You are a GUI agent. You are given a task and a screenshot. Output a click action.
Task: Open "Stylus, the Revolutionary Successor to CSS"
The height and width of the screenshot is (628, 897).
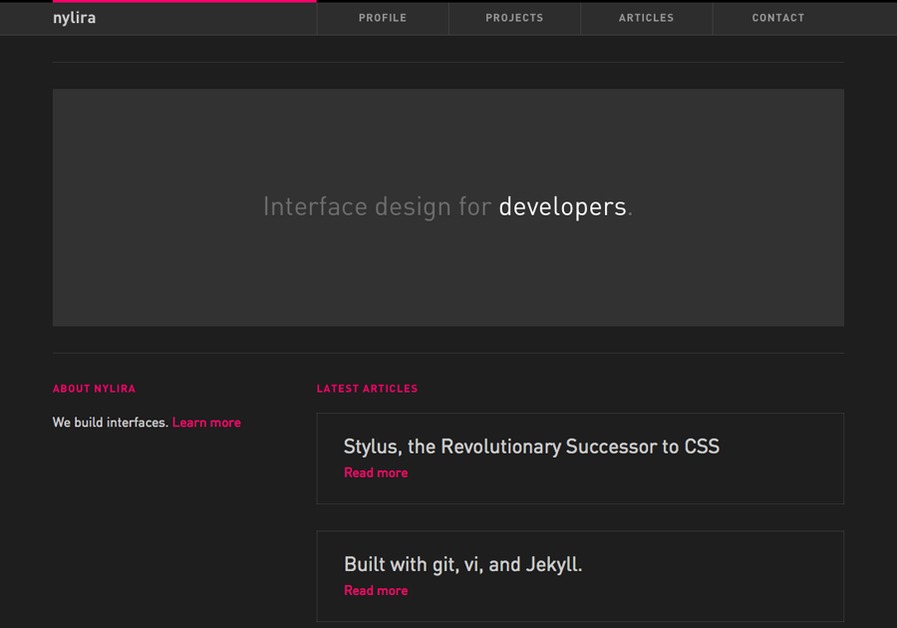pos(531,446)
